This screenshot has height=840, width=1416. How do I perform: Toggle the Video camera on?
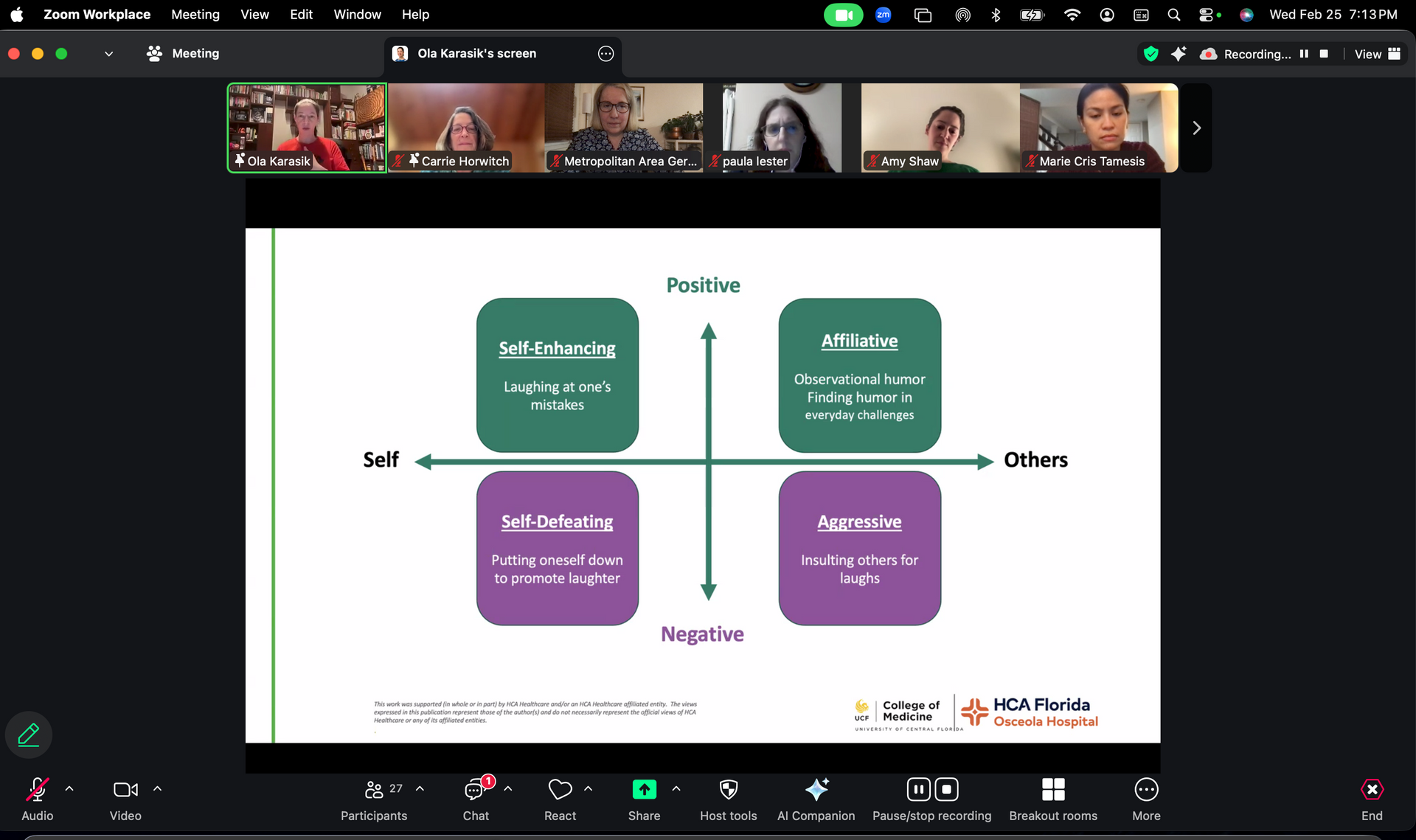[x=125, y=790]
